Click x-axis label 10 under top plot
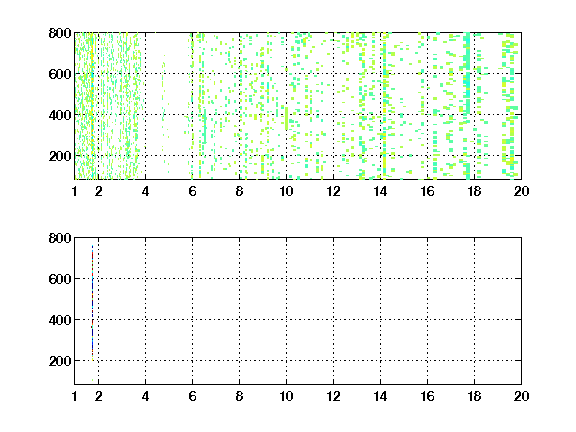The width and height of the screenshot is (576, 432). [x=286, y=191]
